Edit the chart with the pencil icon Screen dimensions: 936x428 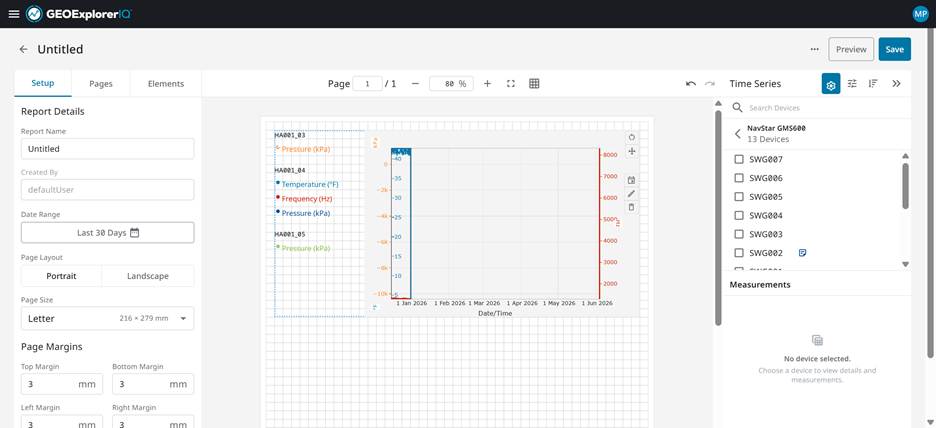point(632,193)
